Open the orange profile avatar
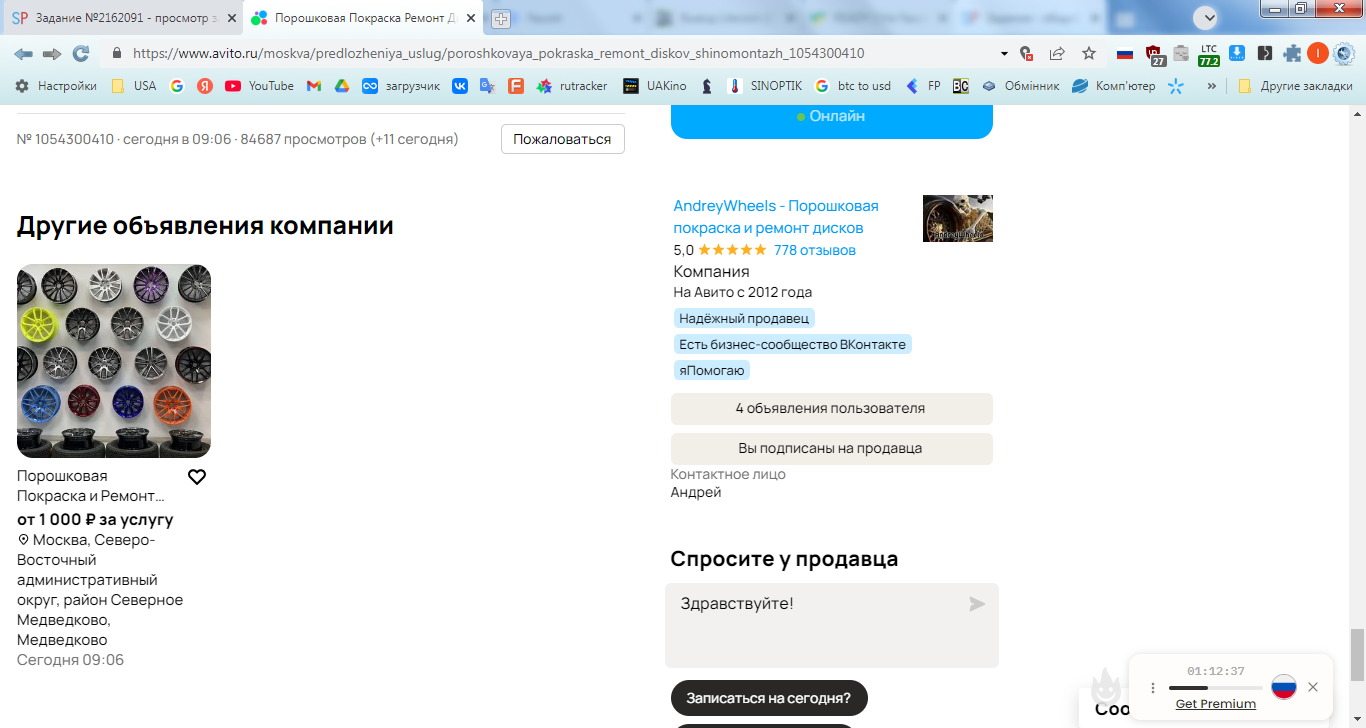 point(1318,54)
